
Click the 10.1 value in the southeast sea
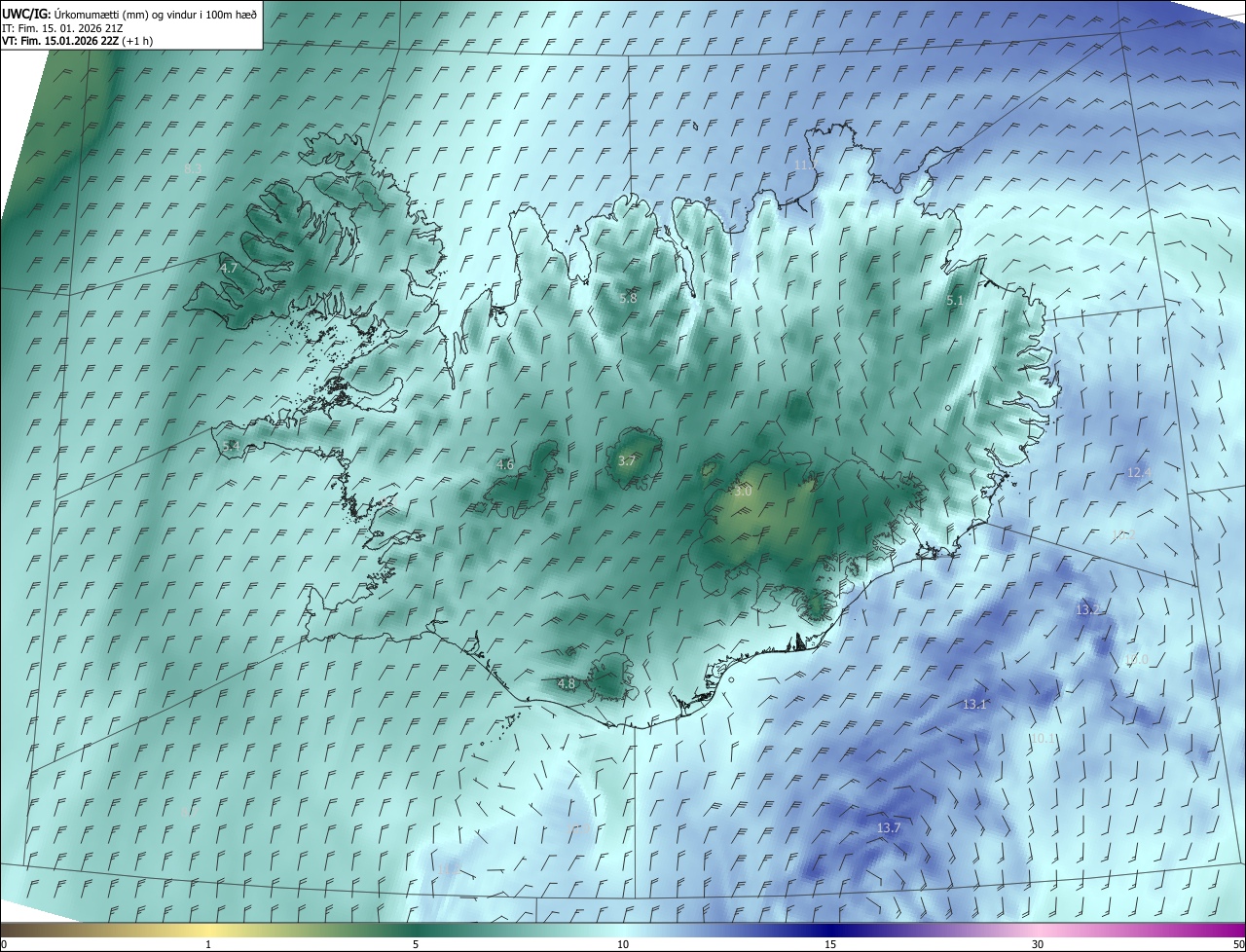pos(1042,740)
